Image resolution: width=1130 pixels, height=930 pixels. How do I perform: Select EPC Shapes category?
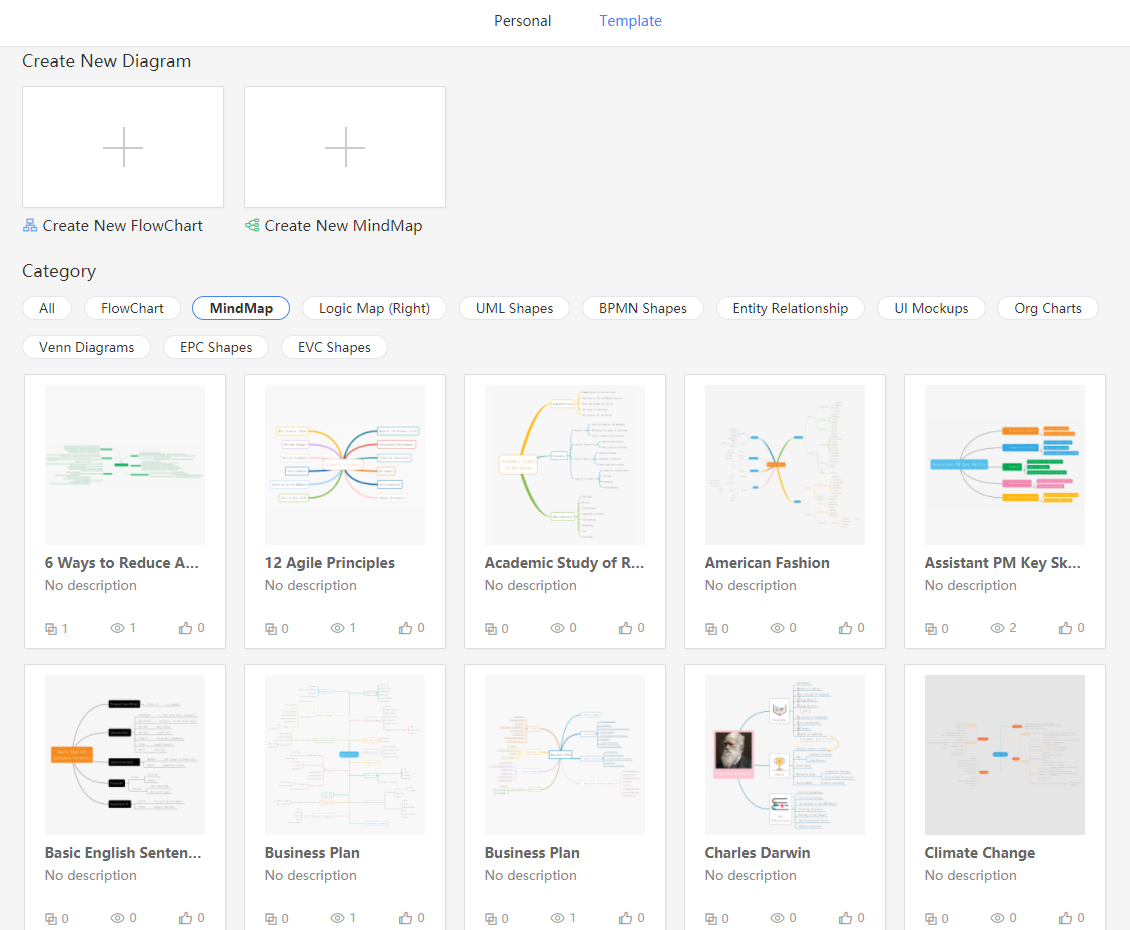tap(216, 347)
